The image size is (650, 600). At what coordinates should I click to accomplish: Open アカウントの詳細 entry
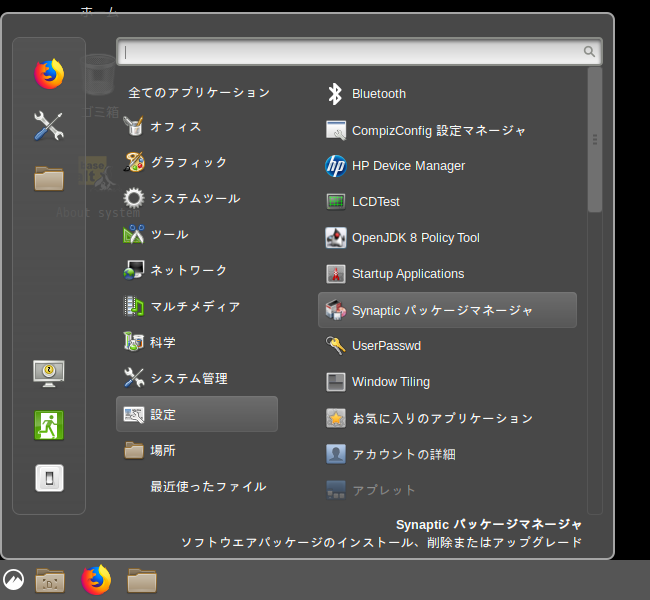pyautogui.click(x=447, y=454)
